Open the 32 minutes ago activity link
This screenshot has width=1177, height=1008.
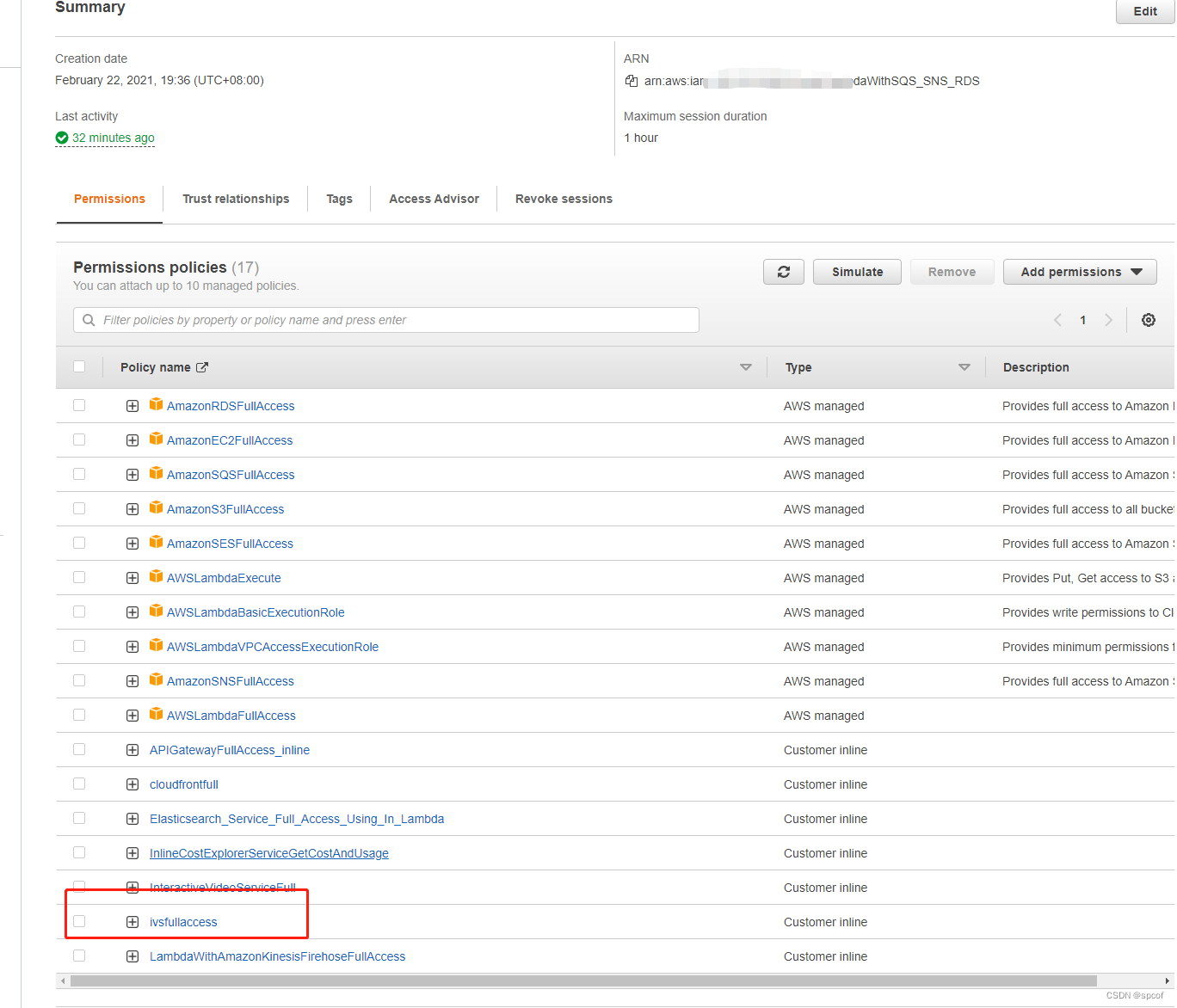point(114,138)
